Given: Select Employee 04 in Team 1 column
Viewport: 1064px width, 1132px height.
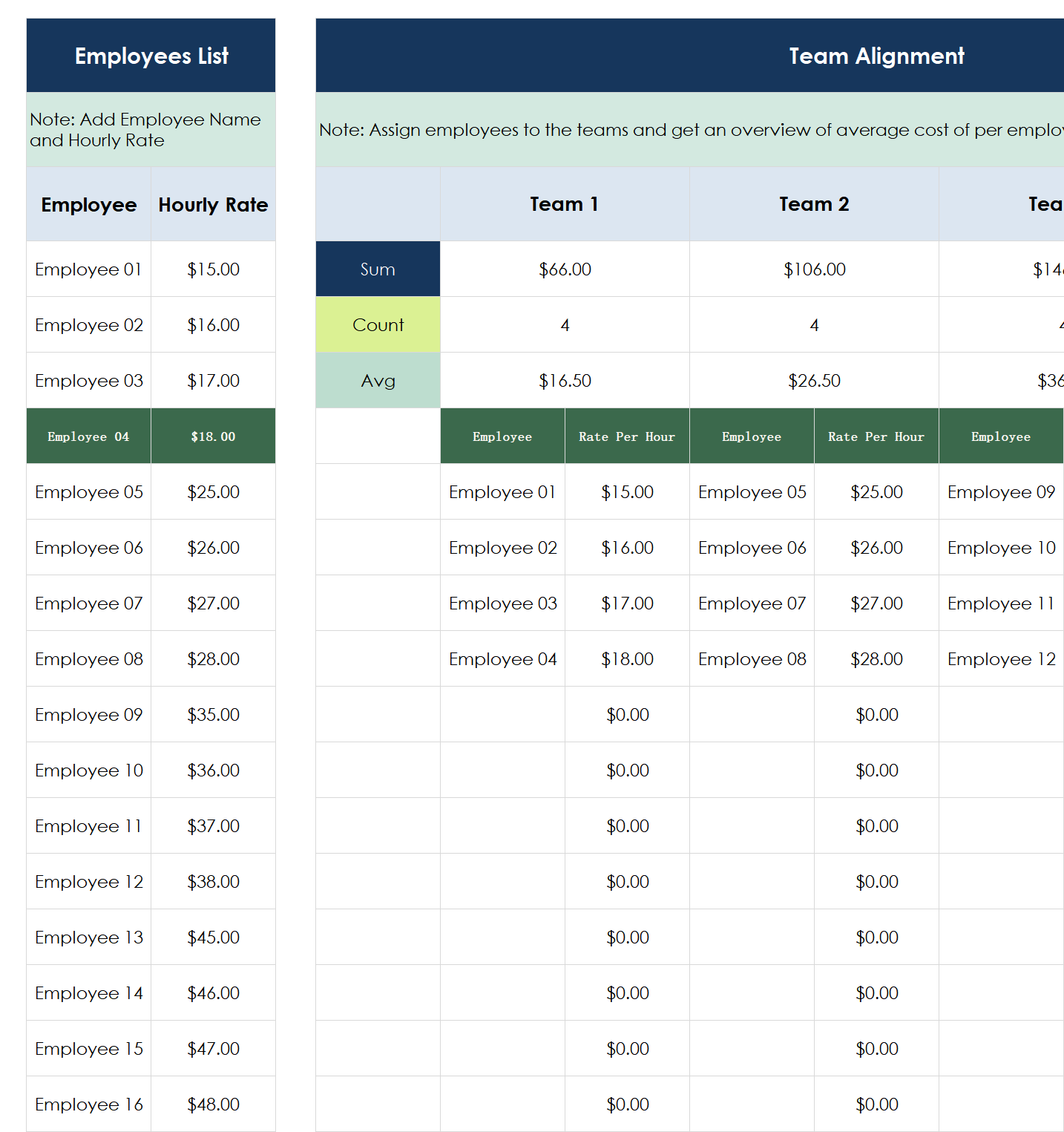Looking at the screenshot, I should tap(502, 659).
